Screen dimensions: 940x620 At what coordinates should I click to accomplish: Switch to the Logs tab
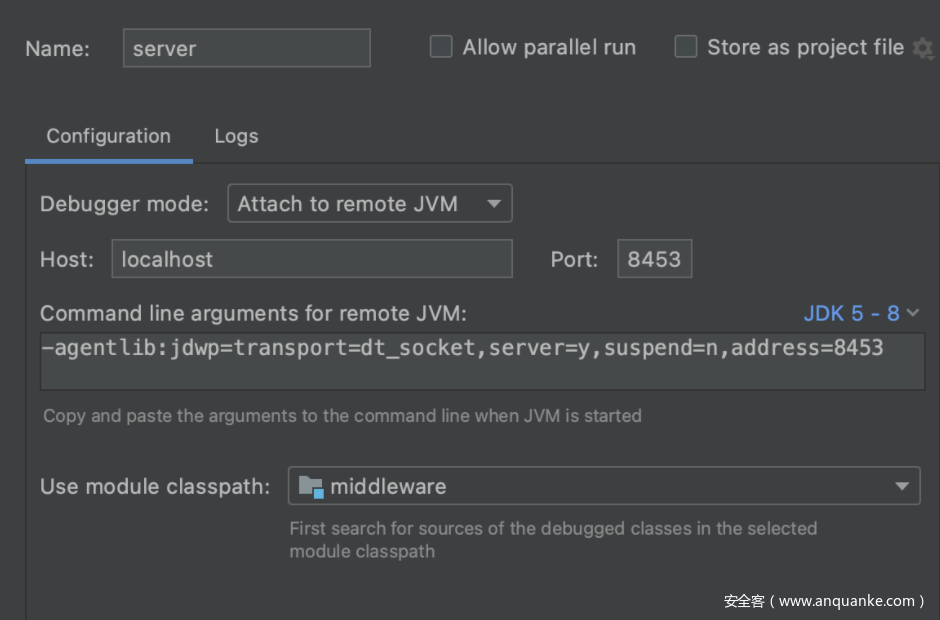[x=236, y=137]
